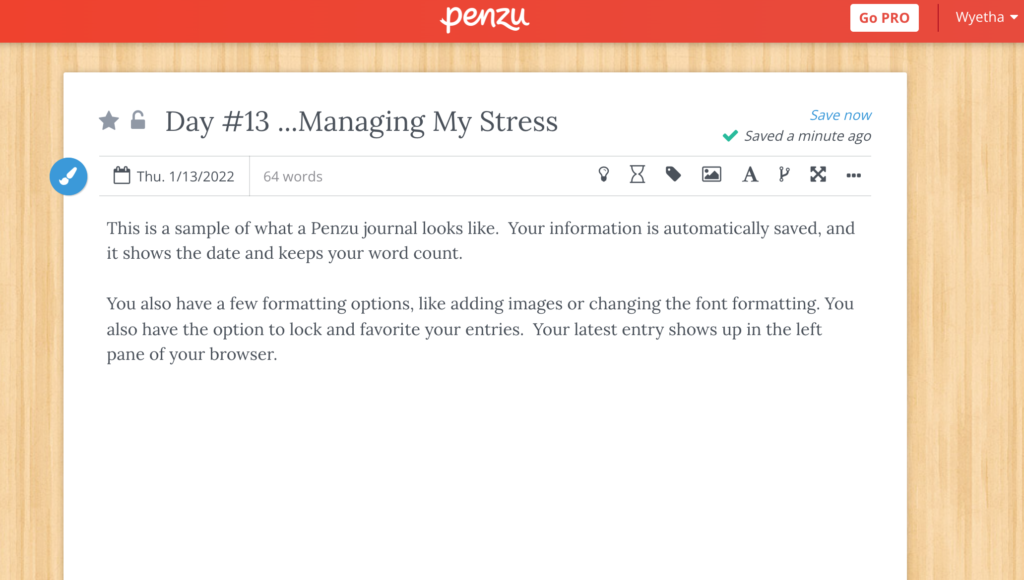Click the Go PRO button

coord(884,18)
